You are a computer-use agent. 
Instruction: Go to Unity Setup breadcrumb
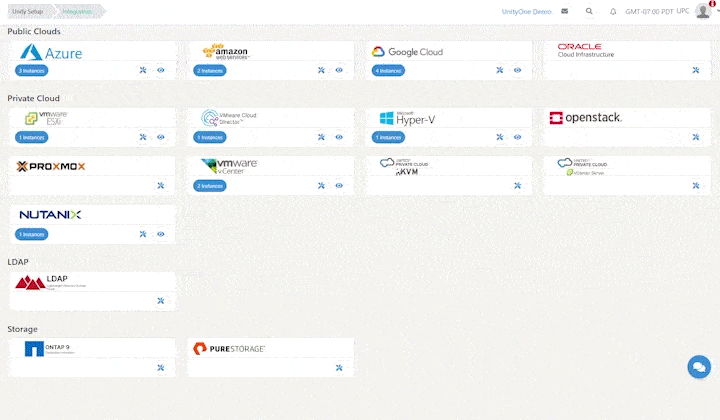click(x=28, y=11)
